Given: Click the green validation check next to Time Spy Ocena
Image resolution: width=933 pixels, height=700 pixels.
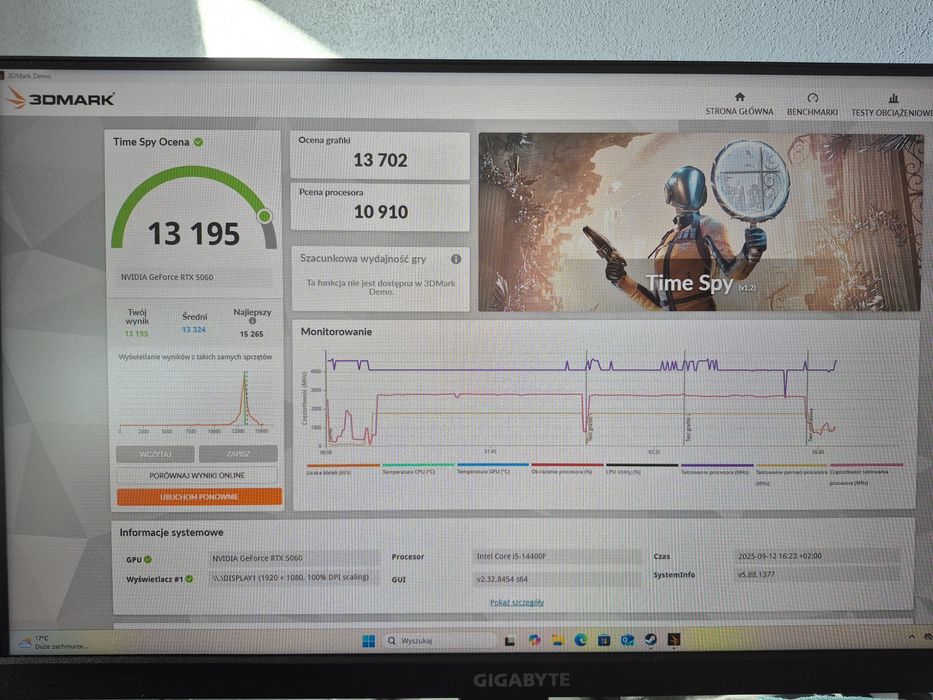Looking at the screenshot, I should [x=199, y=142].
